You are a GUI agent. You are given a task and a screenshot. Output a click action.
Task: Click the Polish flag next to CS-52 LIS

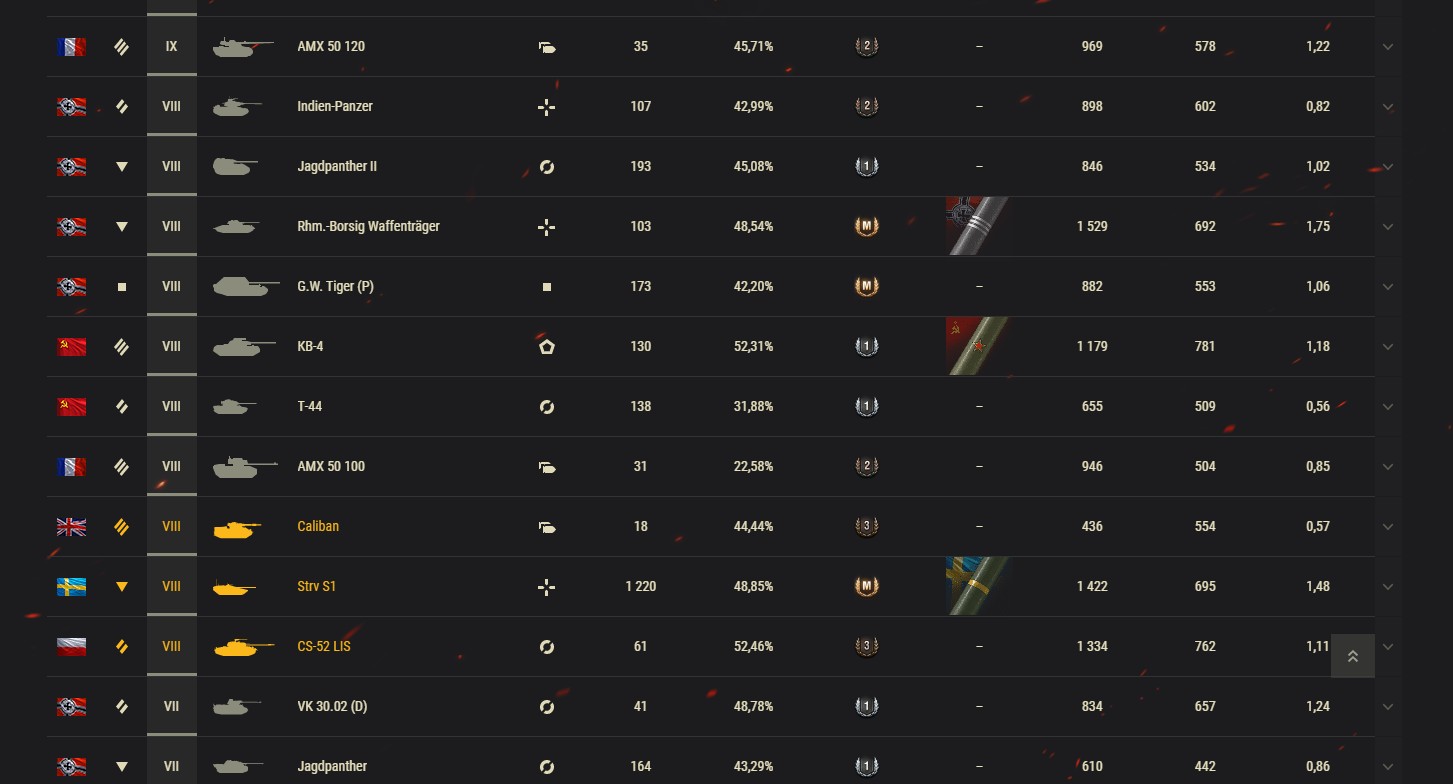71,647
